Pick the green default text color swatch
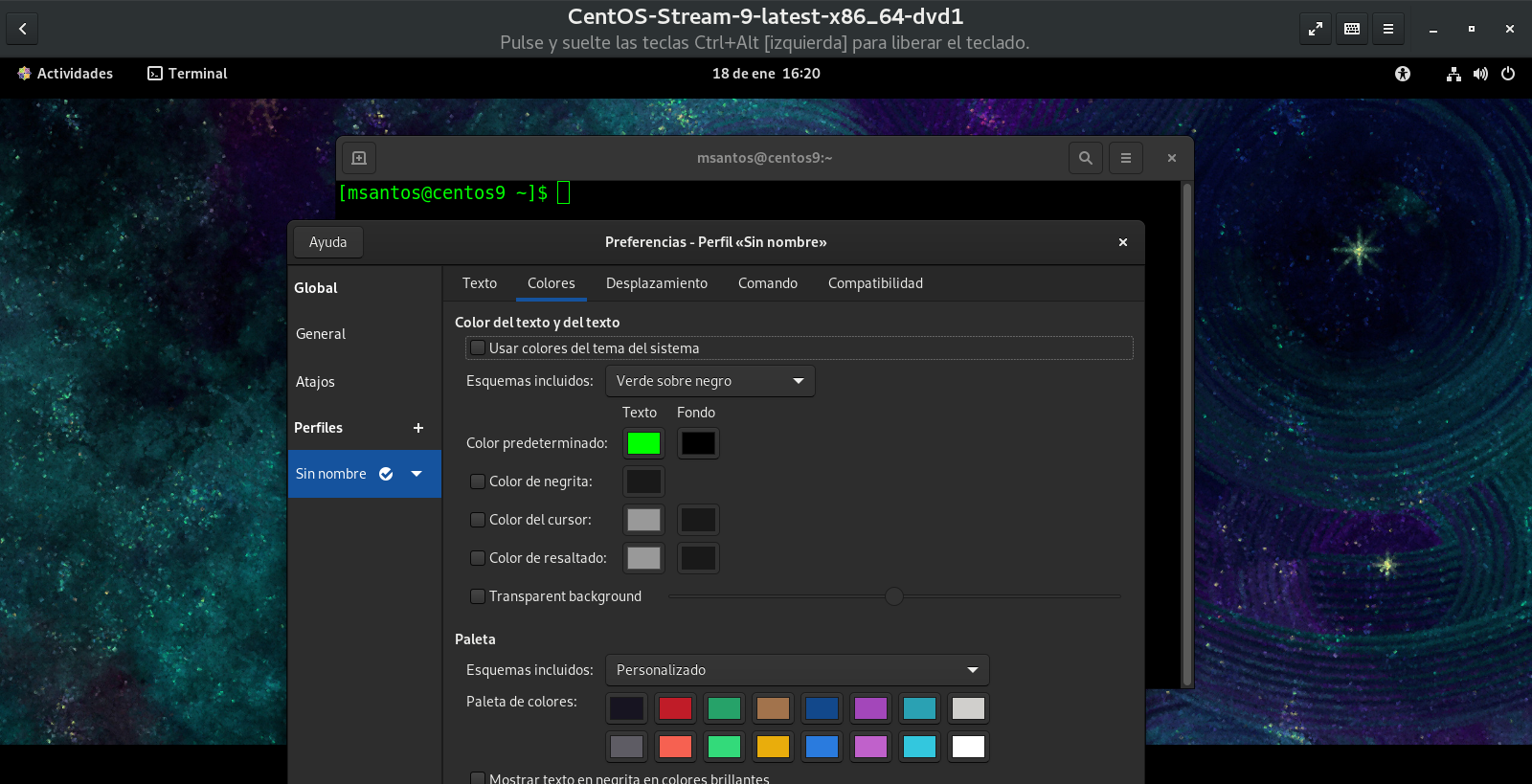Viewport: 1532px width, 784px height. coord(643,443)
